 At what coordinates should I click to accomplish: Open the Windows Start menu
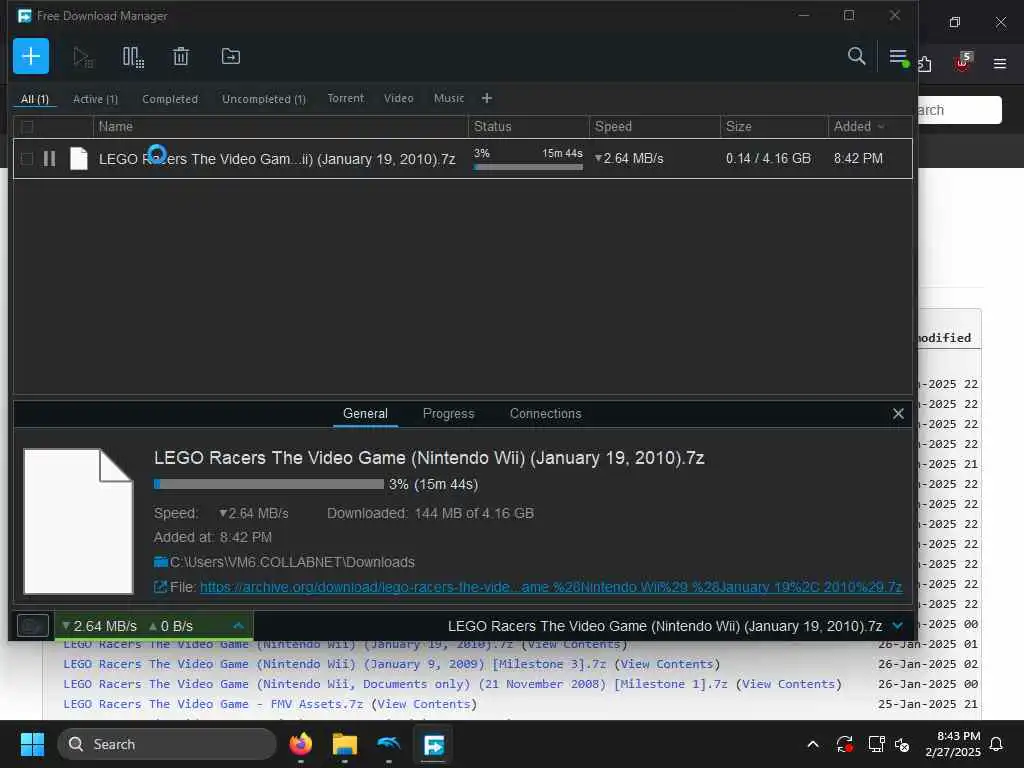(32, 744)
